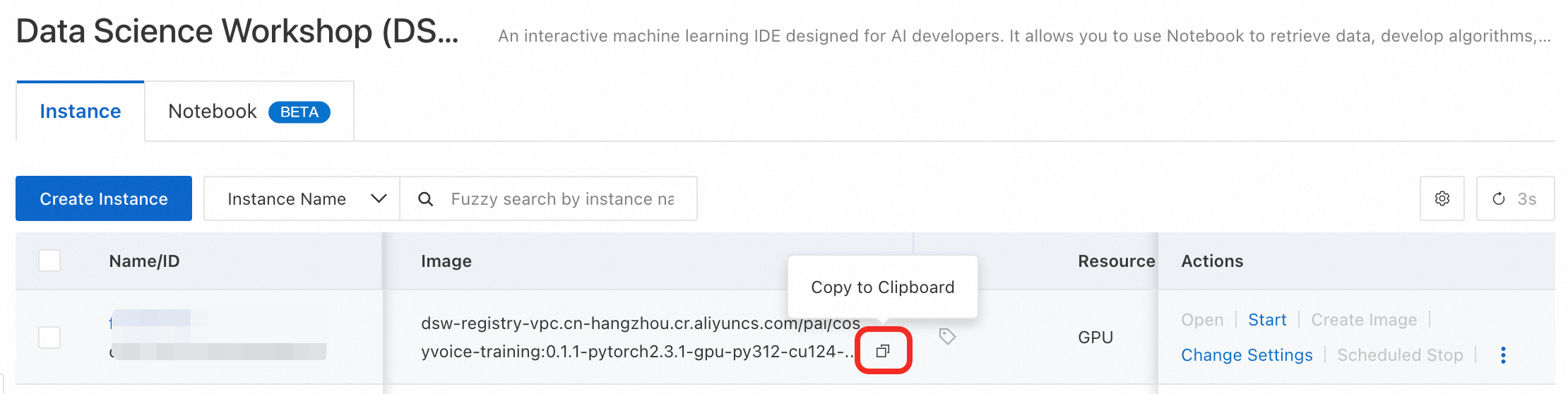This screenshot has width=1568, height=394.
Task: Tick the select-all checkbox in header
Action: (x=49, y=261)
